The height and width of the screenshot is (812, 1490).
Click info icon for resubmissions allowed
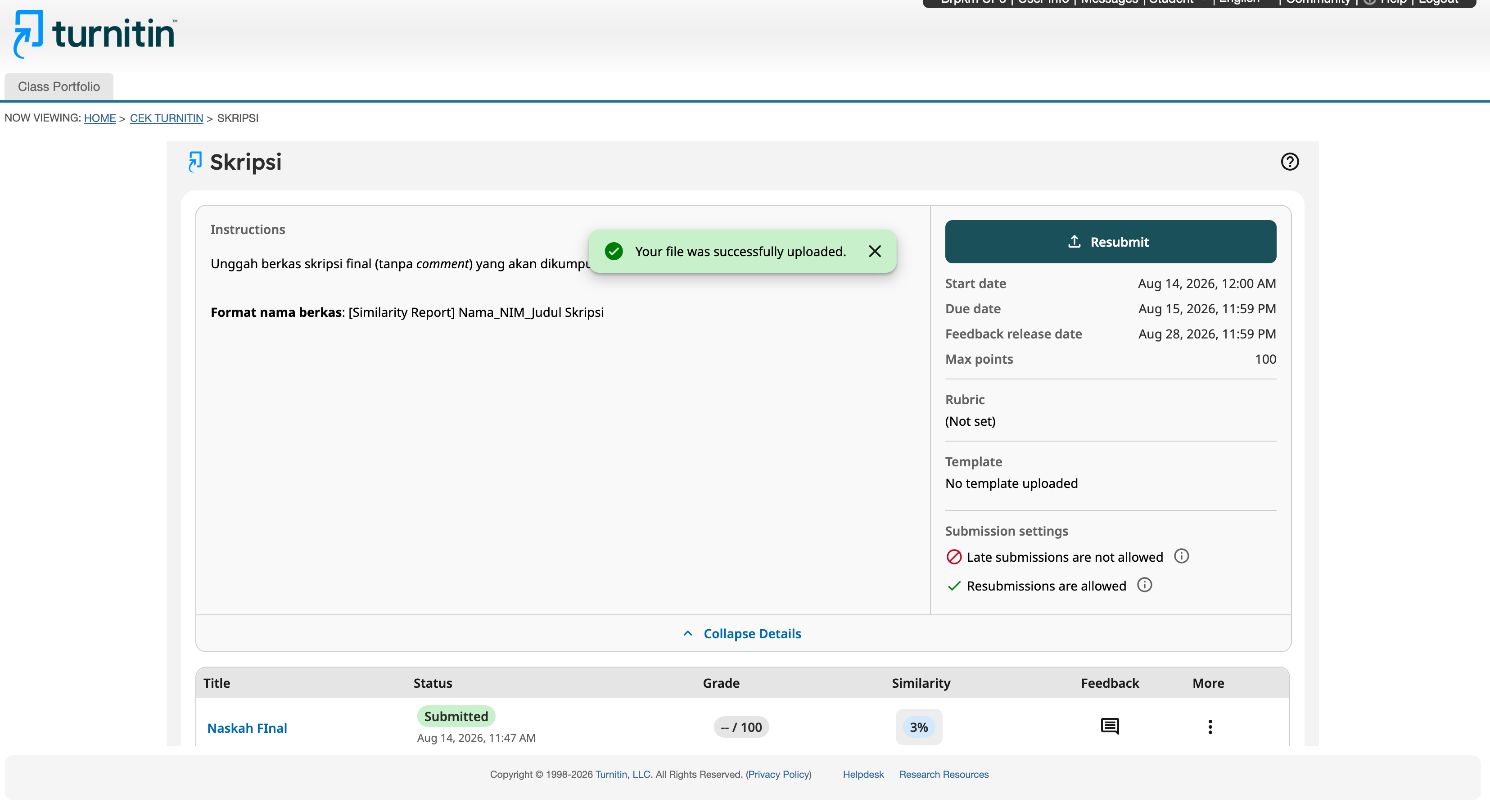(x=1144, y=585)
